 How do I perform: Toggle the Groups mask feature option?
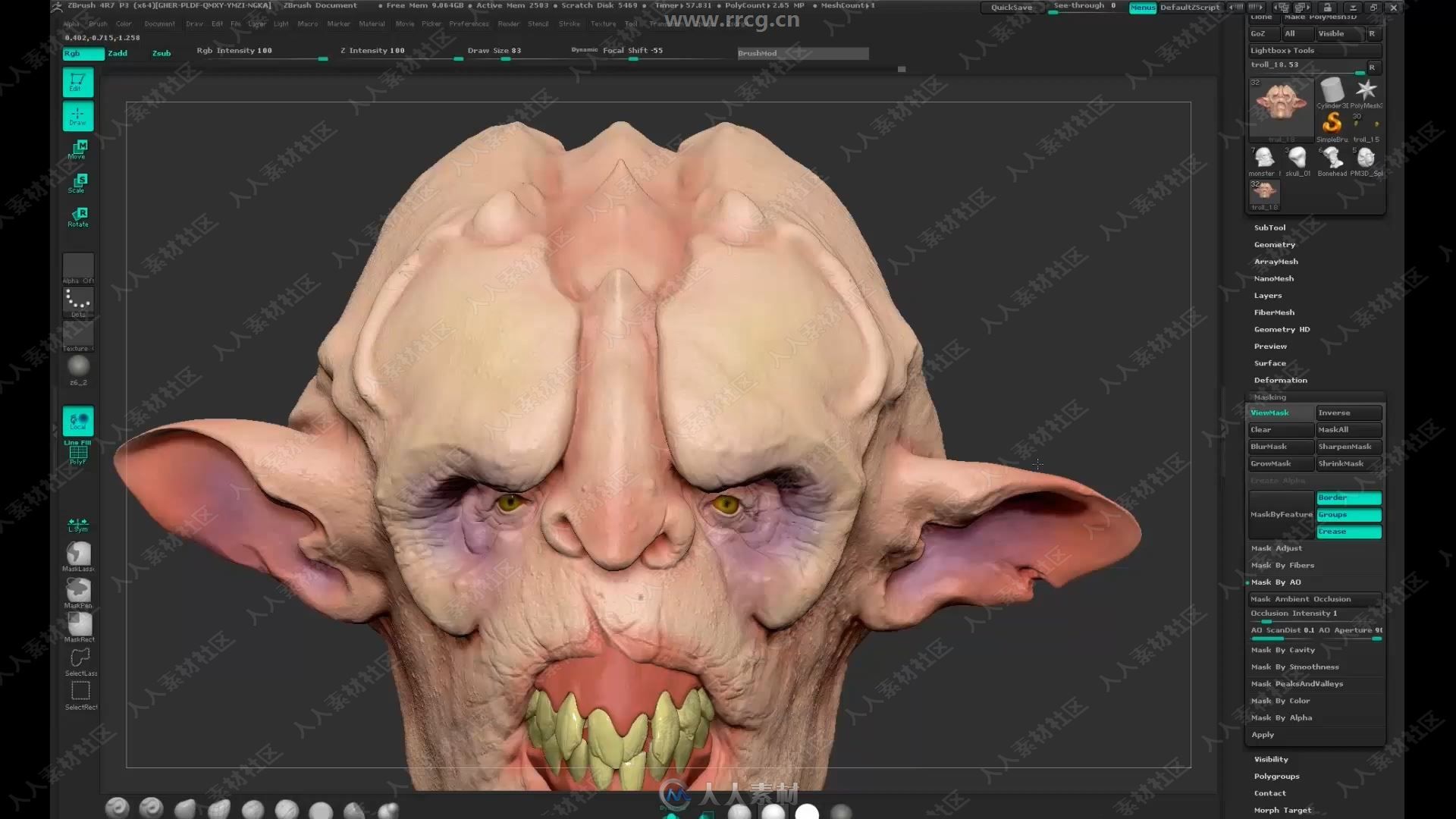[1349, 514]
